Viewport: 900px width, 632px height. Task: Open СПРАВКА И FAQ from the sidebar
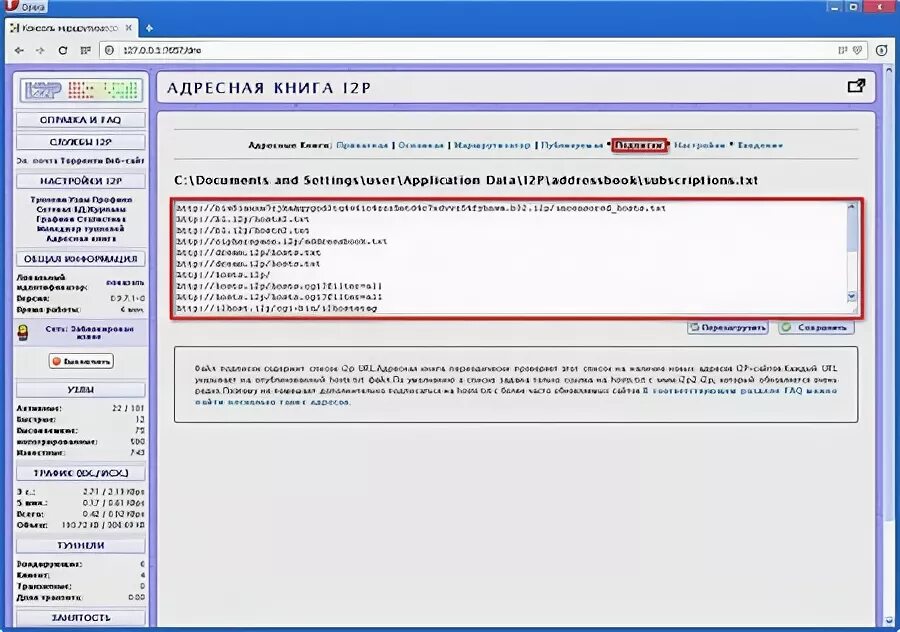point(80,118)
